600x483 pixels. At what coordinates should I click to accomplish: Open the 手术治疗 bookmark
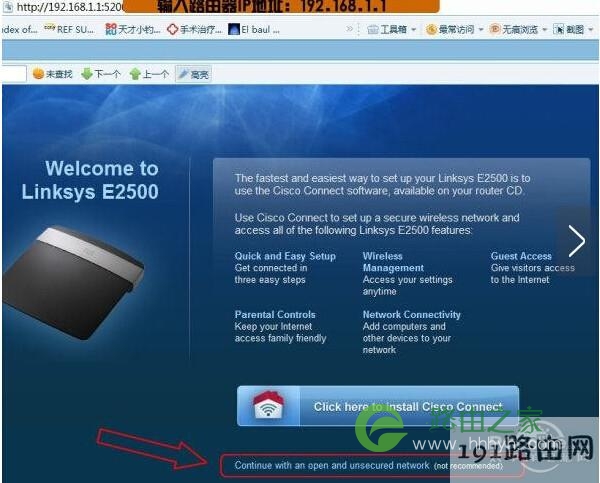(x=194, y=29)
